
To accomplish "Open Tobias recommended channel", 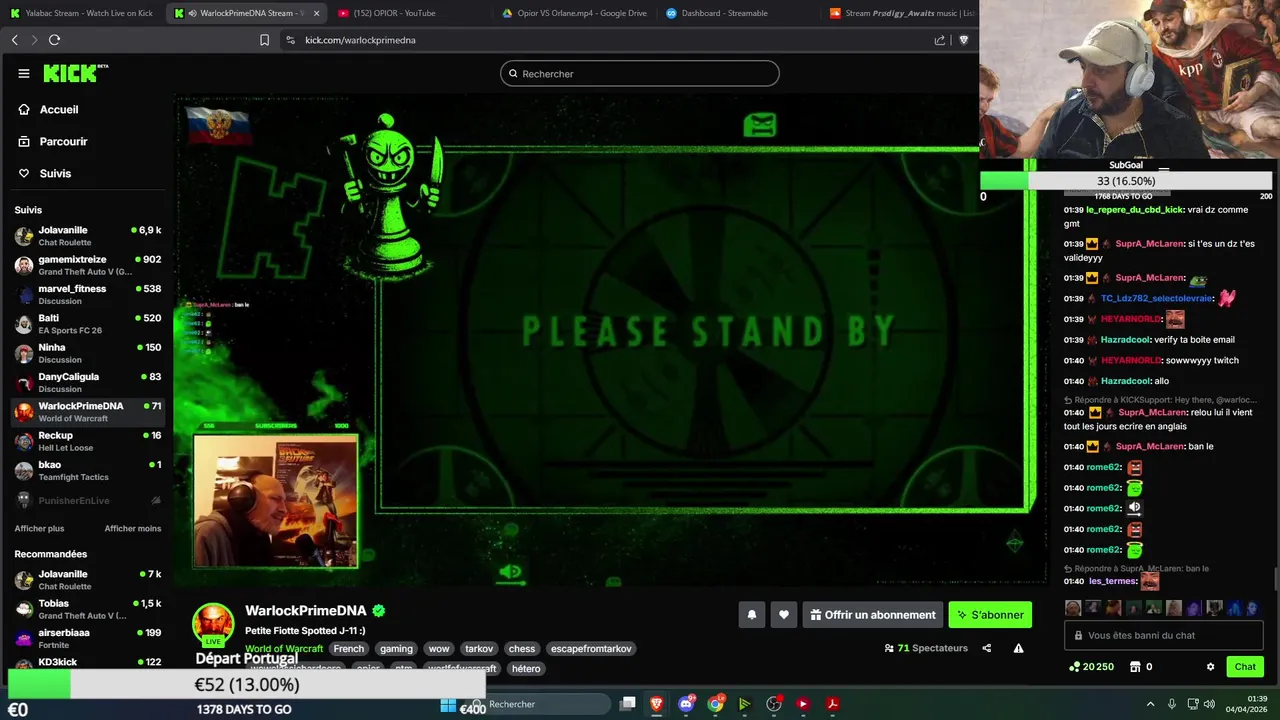I will (88, 609).
